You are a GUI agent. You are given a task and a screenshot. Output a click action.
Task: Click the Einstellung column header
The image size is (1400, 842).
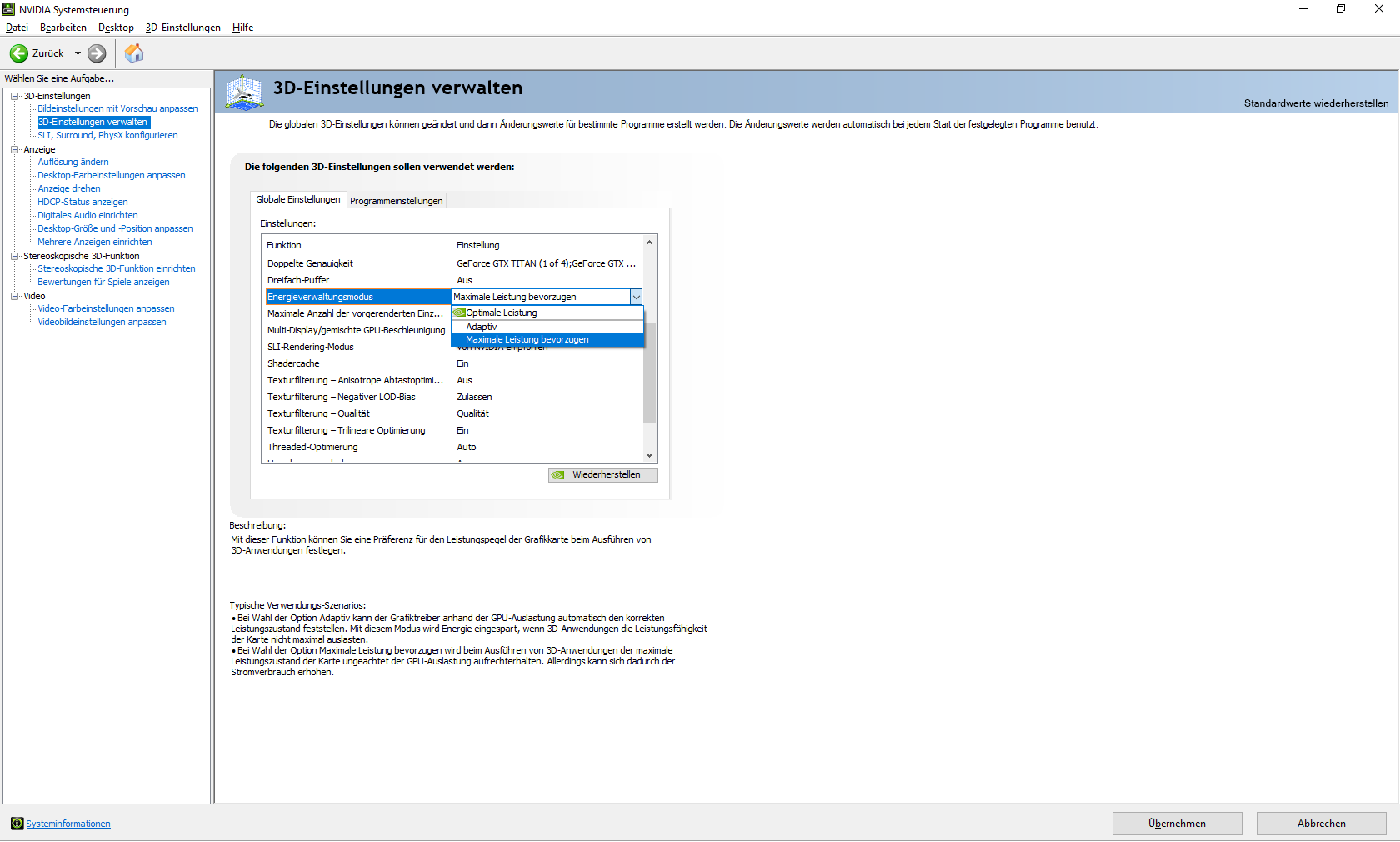click(x=547, y=245)
